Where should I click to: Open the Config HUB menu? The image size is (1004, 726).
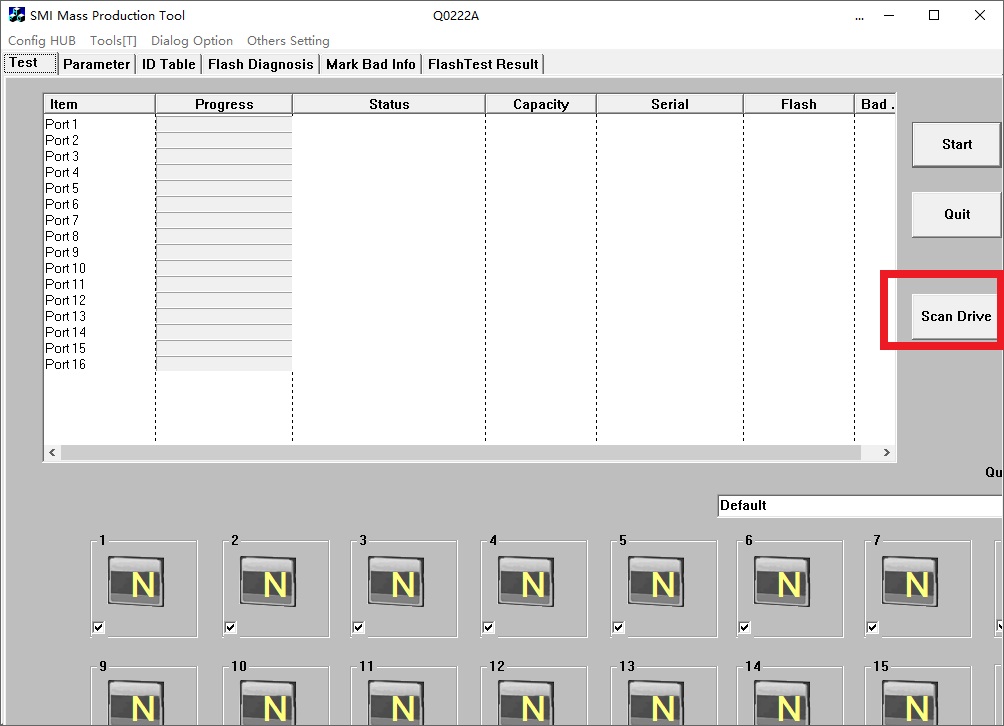coord(42,41)
